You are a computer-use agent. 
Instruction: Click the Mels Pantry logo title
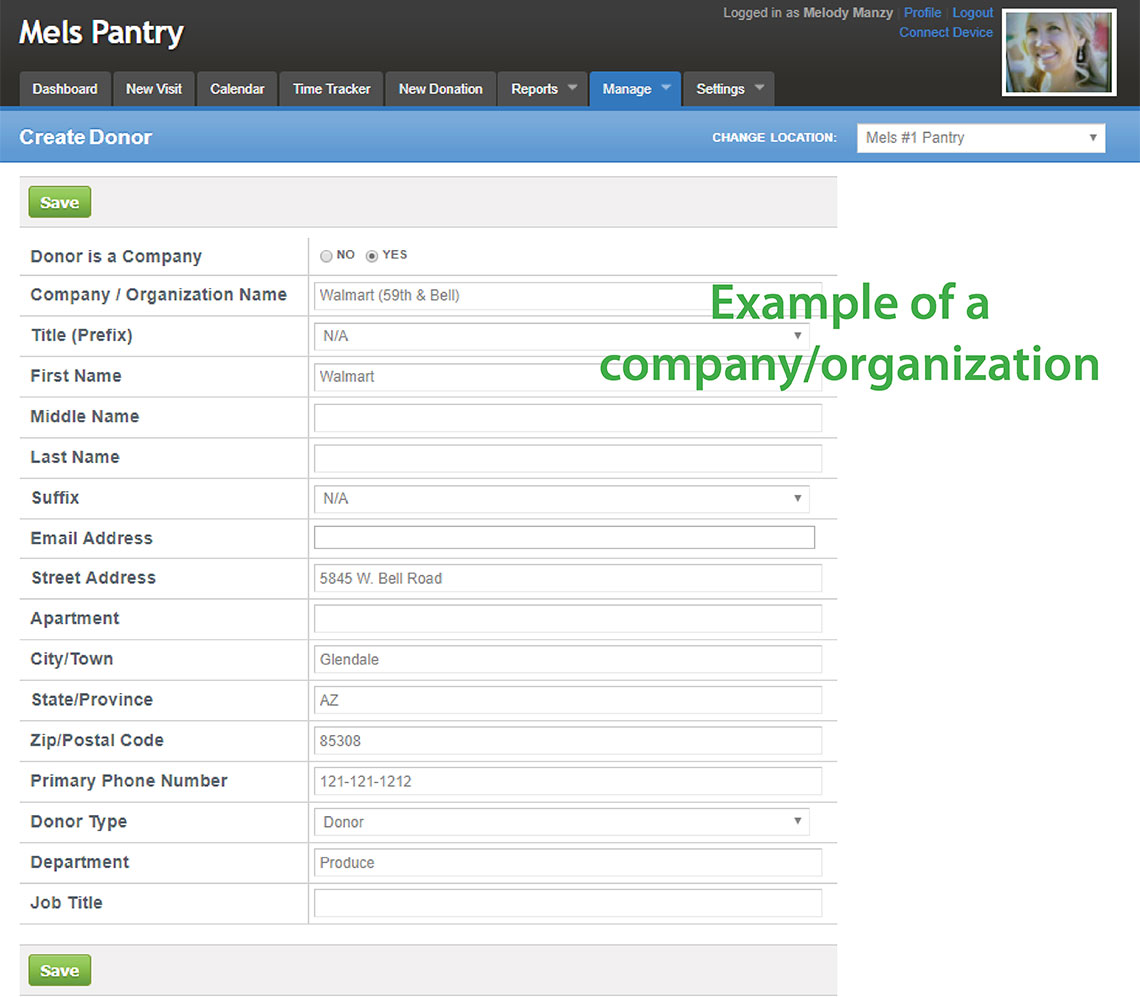[x=101, y=33]
